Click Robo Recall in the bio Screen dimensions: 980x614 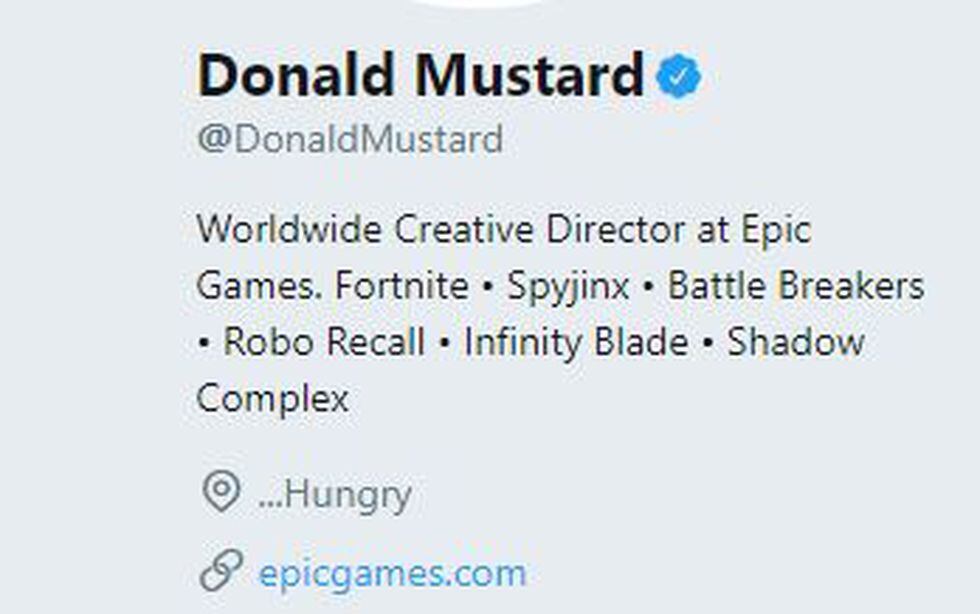point(324,343)
